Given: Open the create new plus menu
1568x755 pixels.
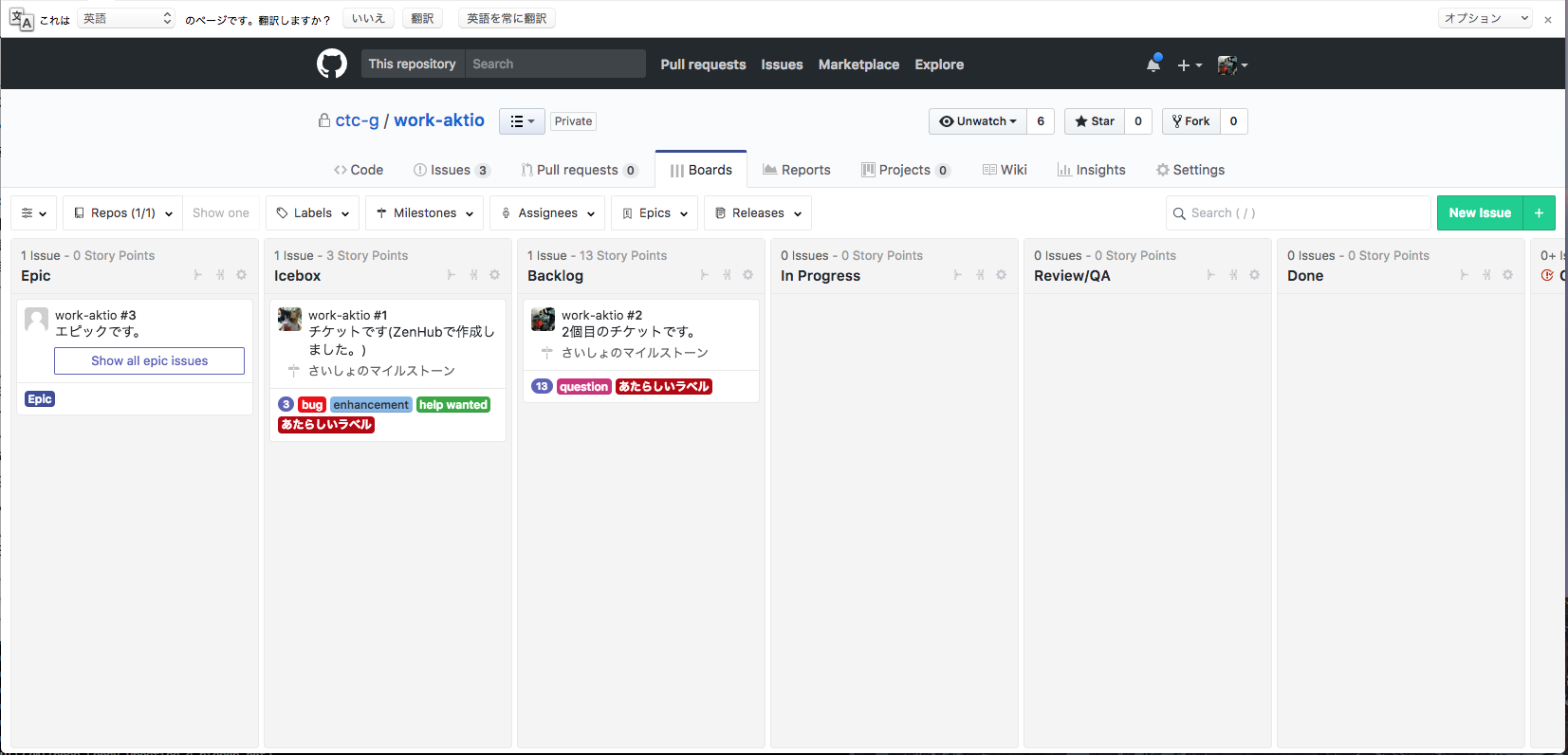Looking at the screenshot, I should coord(1190,64).
